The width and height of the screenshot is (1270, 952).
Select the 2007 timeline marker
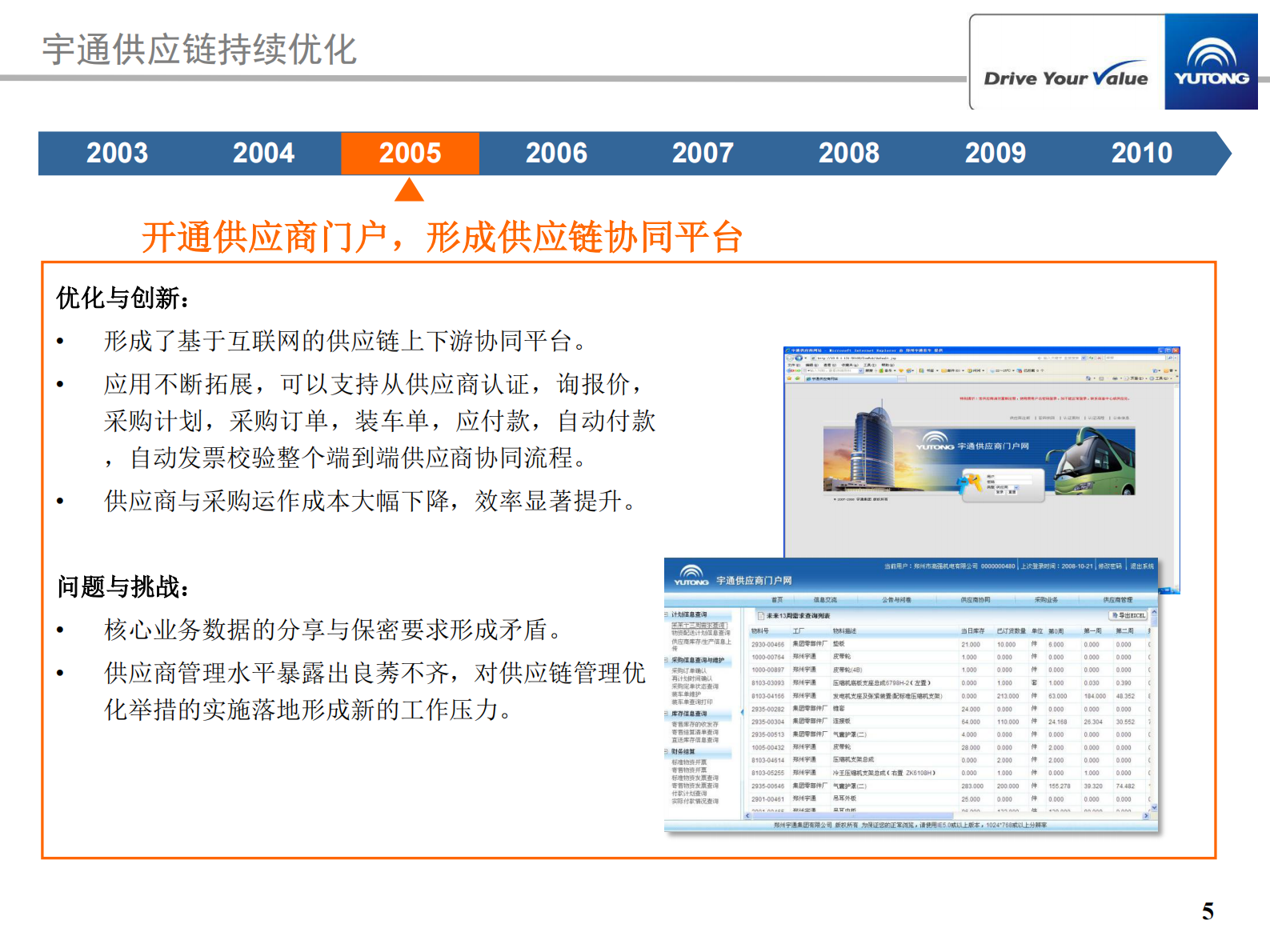[703, 153]
